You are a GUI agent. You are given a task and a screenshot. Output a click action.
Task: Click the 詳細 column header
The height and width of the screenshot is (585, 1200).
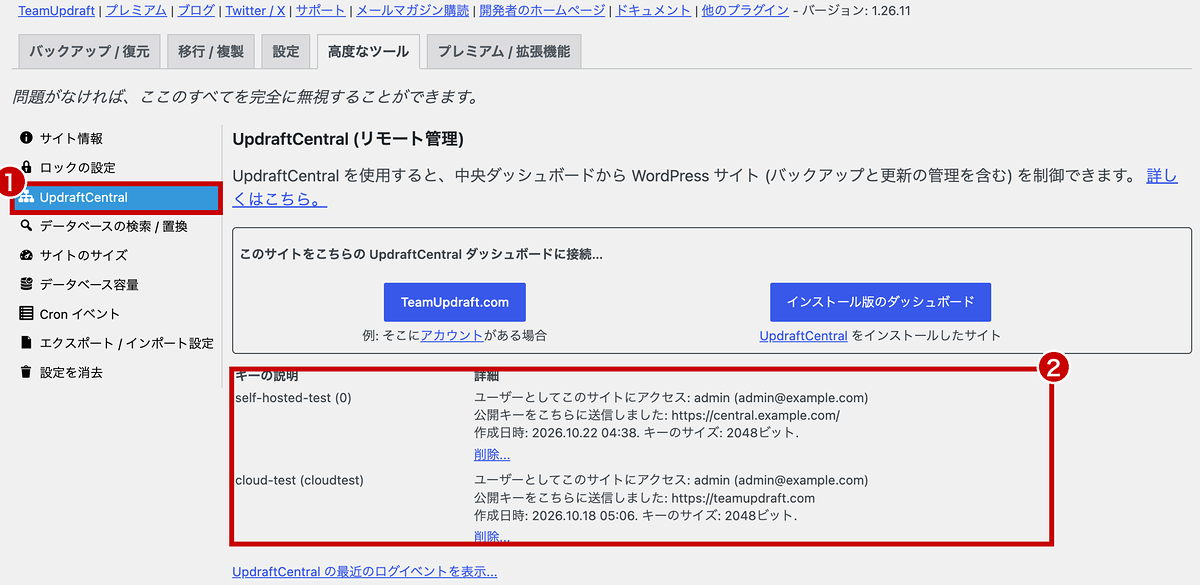(486, 376)
